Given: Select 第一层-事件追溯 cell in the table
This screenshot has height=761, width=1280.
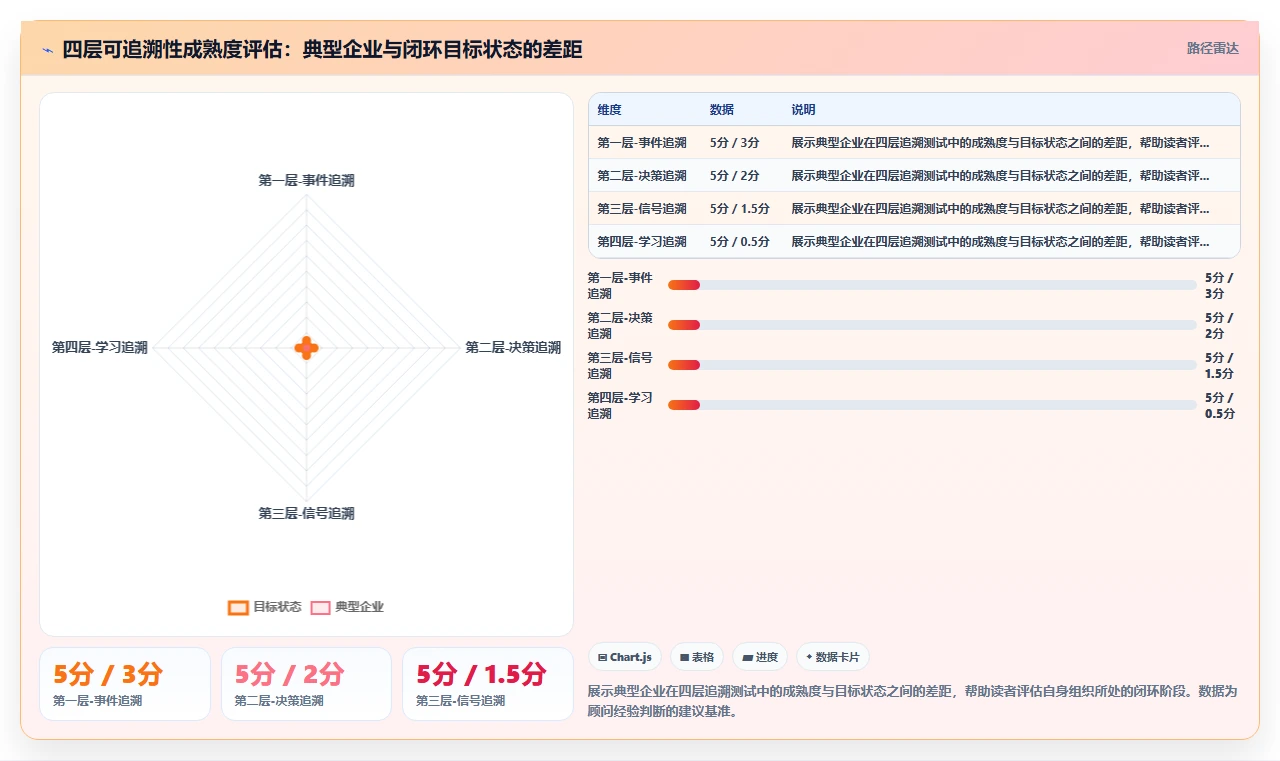Looking at the screenshot, I should pos(642,143).
